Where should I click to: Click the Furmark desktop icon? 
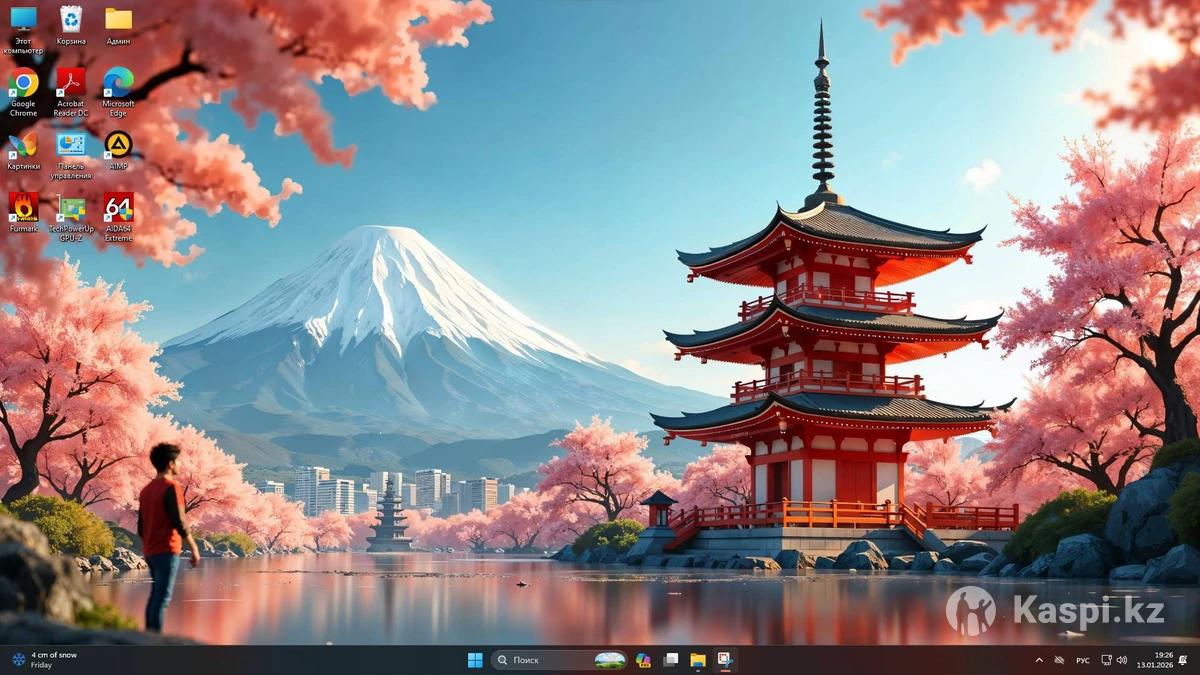tap(23, 208)
